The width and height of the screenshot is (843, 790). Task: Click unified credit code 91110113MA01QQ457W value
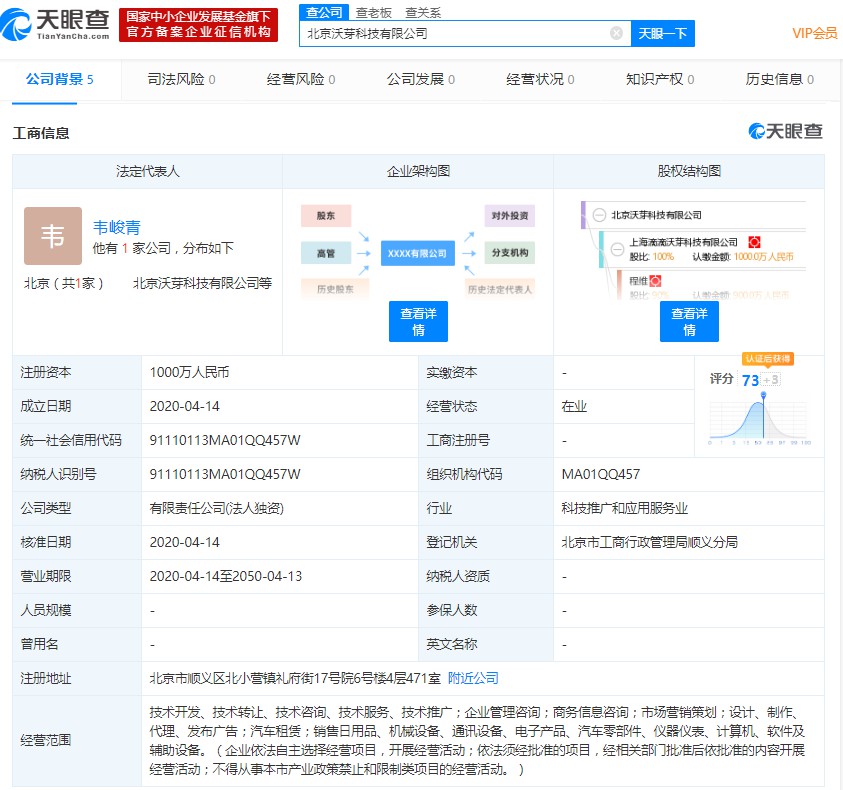click(x=225, y=440)
